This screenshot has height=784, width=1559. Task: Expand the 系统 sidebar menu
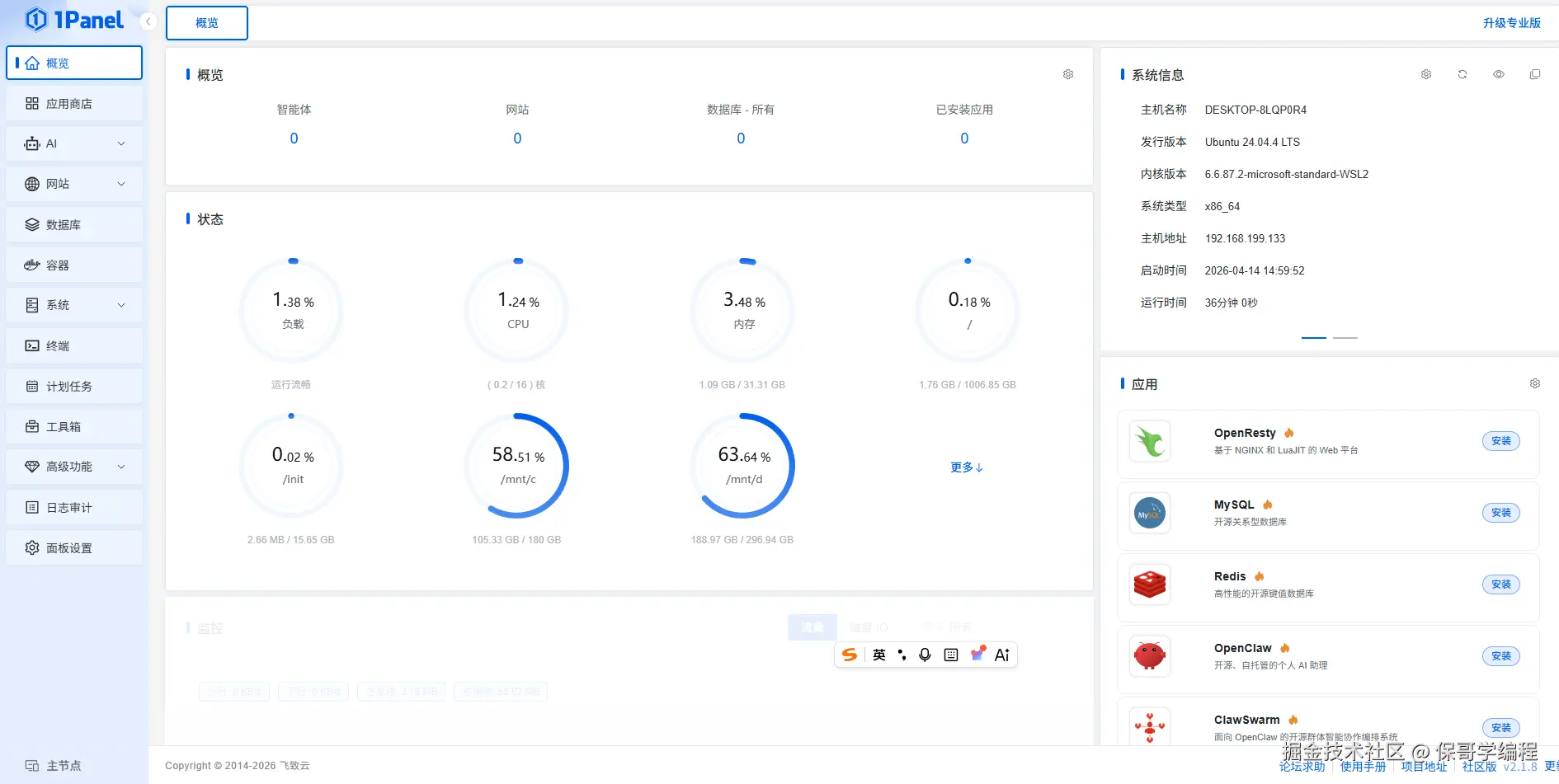[74, 305]
